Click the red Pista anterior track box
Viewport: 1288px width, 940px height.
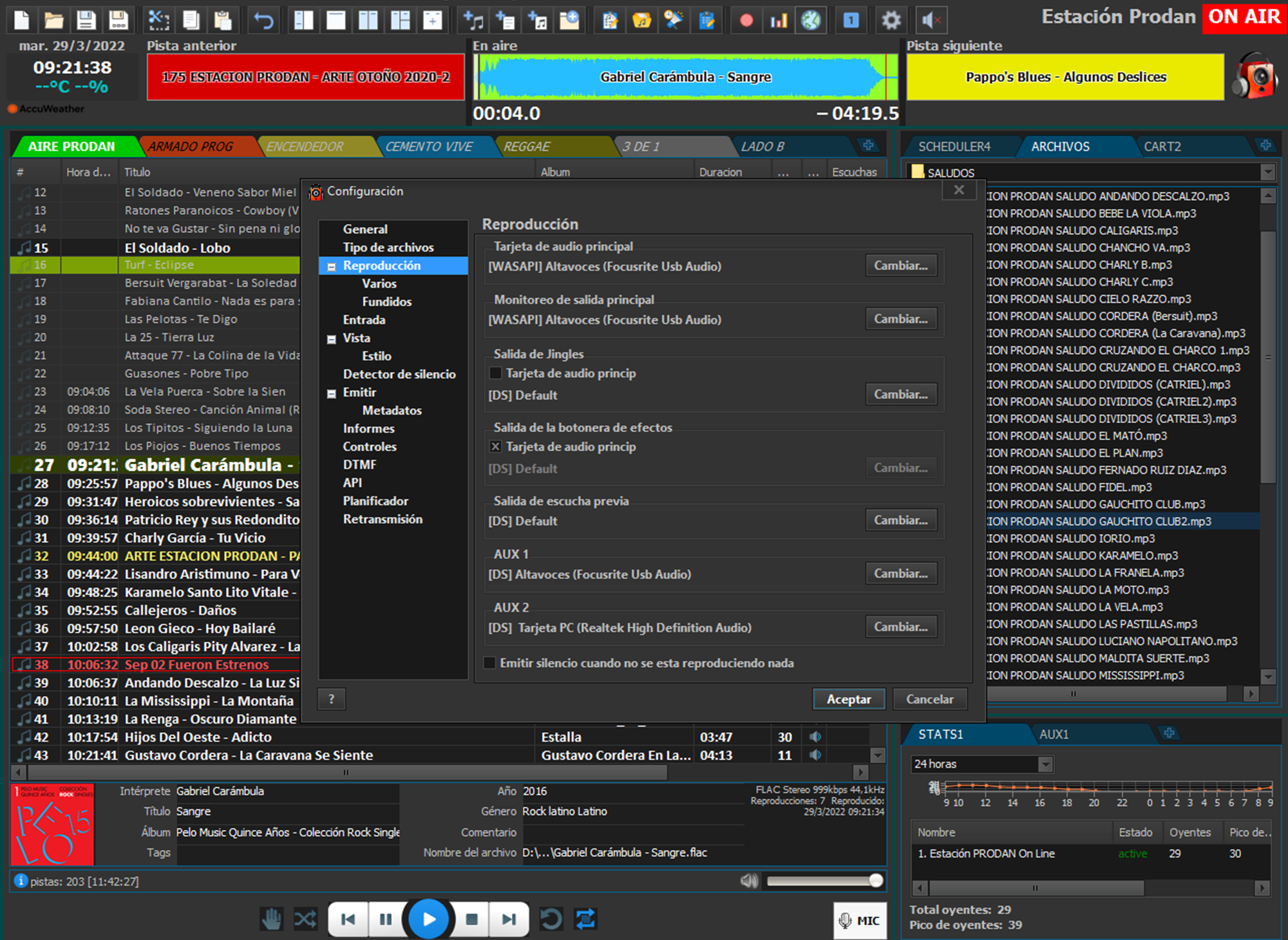click(305, 77)
